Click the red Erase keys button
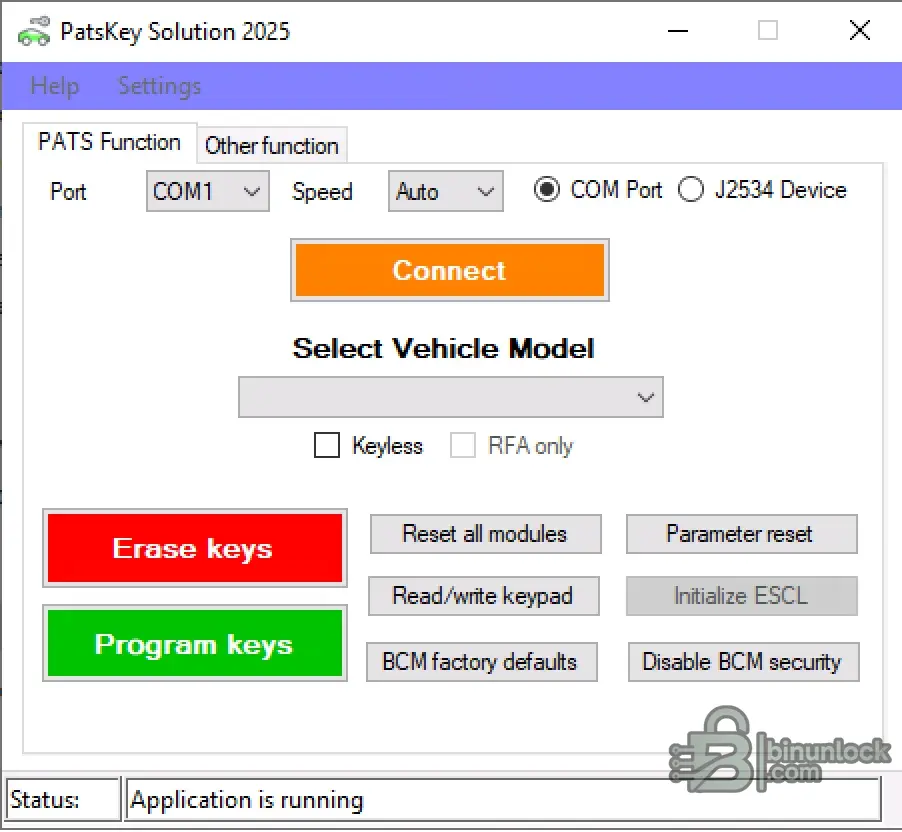The width and height of the screenshot is (902, 832). [194, 548]
